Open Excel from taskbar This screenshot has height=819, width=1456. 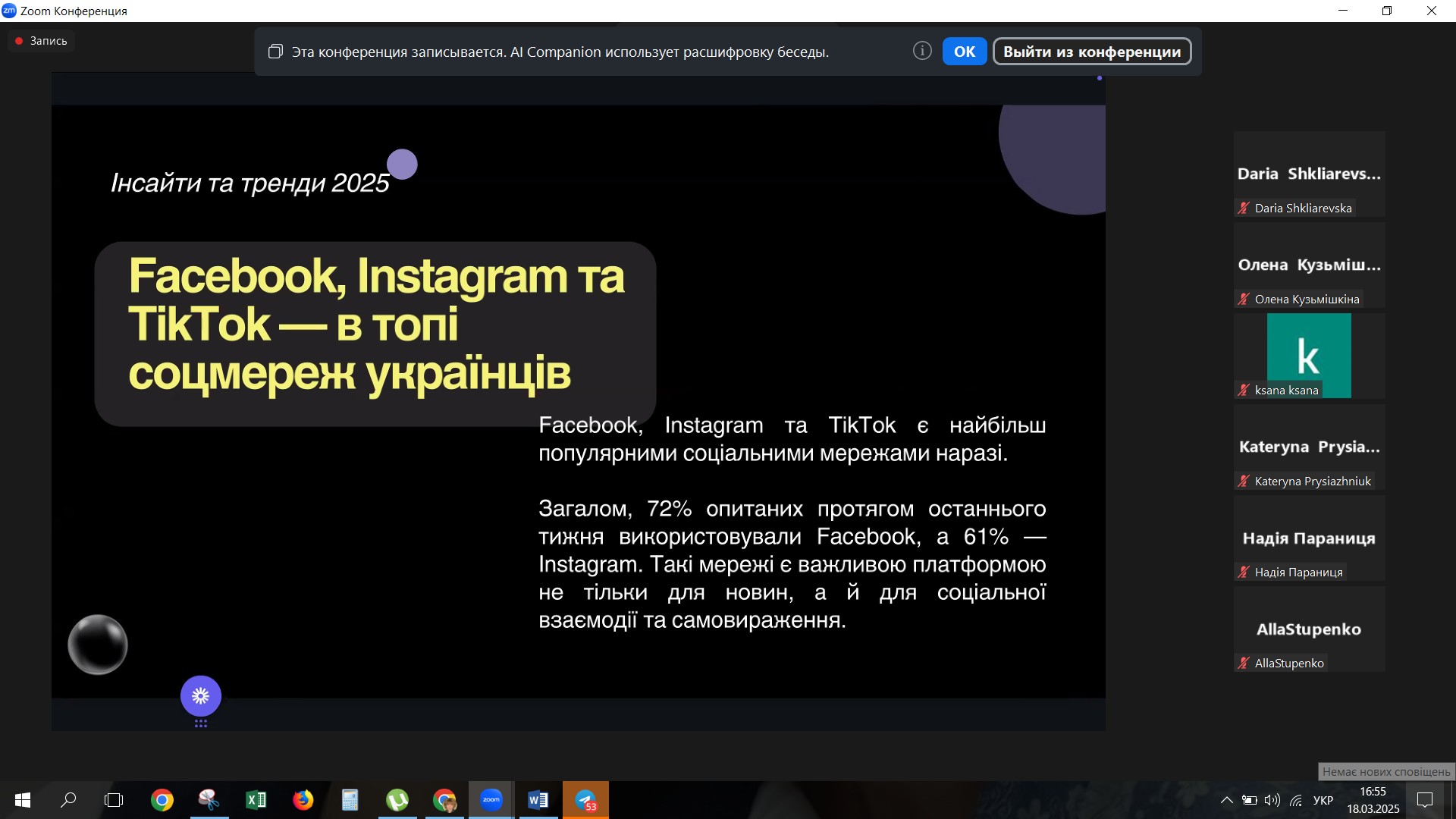(256, 800)
